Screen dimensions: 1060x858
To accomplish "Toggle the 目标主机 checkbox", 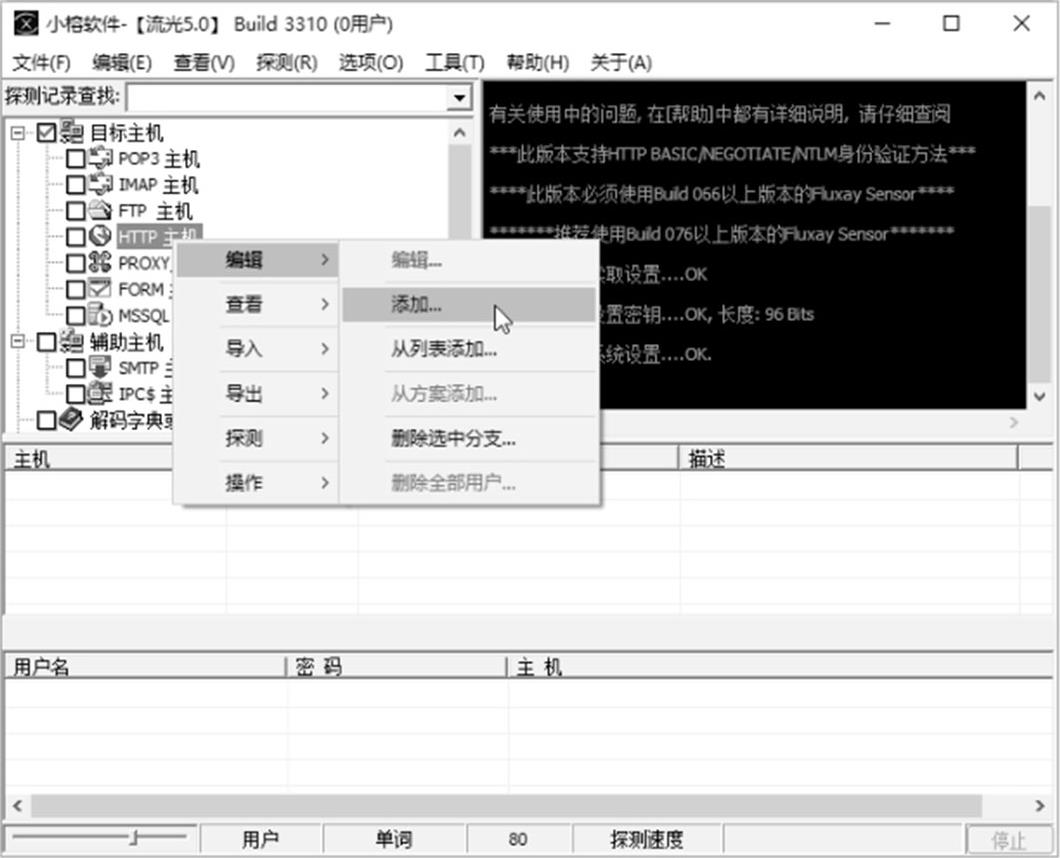I will pos(47,133).
